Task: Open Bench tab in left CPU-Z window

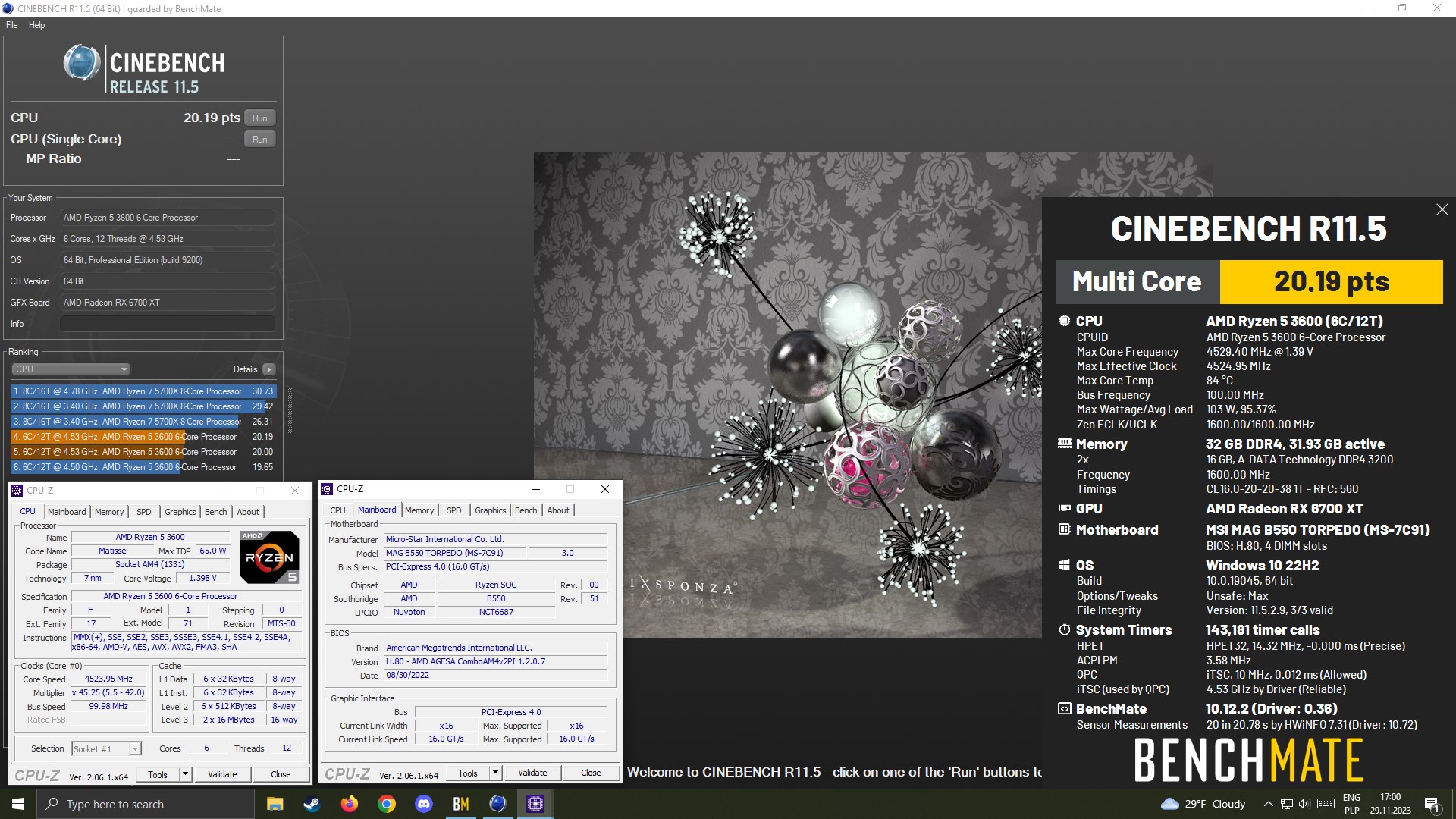Action: point(216,512)
